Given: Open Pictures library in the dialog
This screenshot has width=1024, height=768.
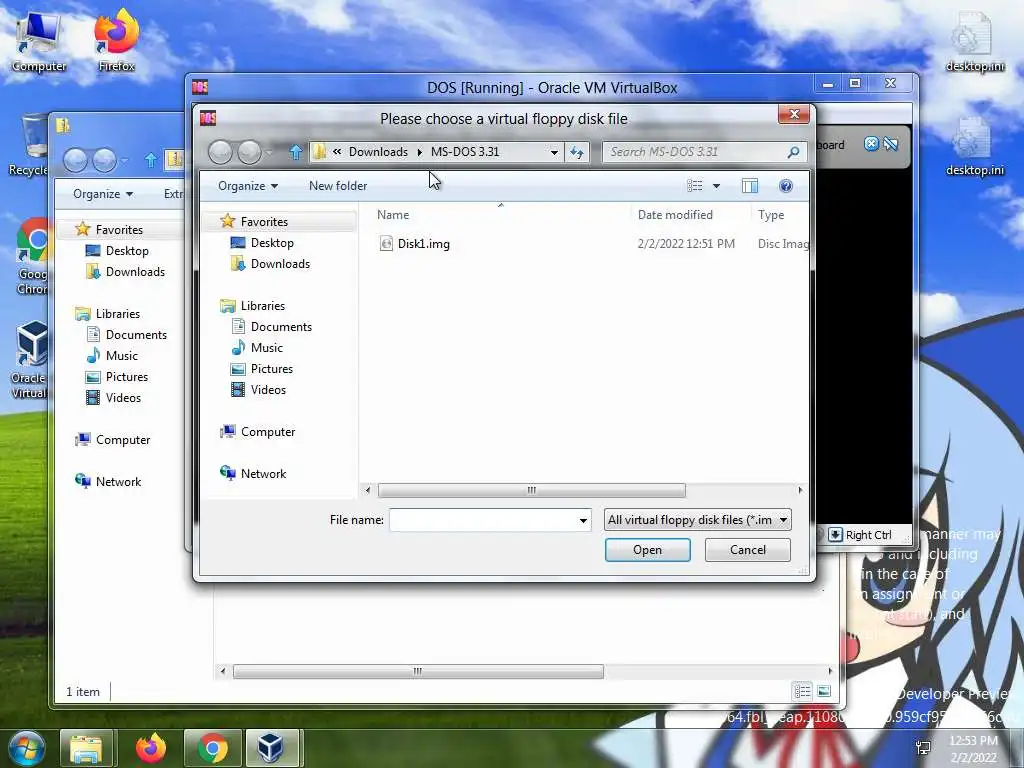Looking at the screenshot, I should coord(271,368).
